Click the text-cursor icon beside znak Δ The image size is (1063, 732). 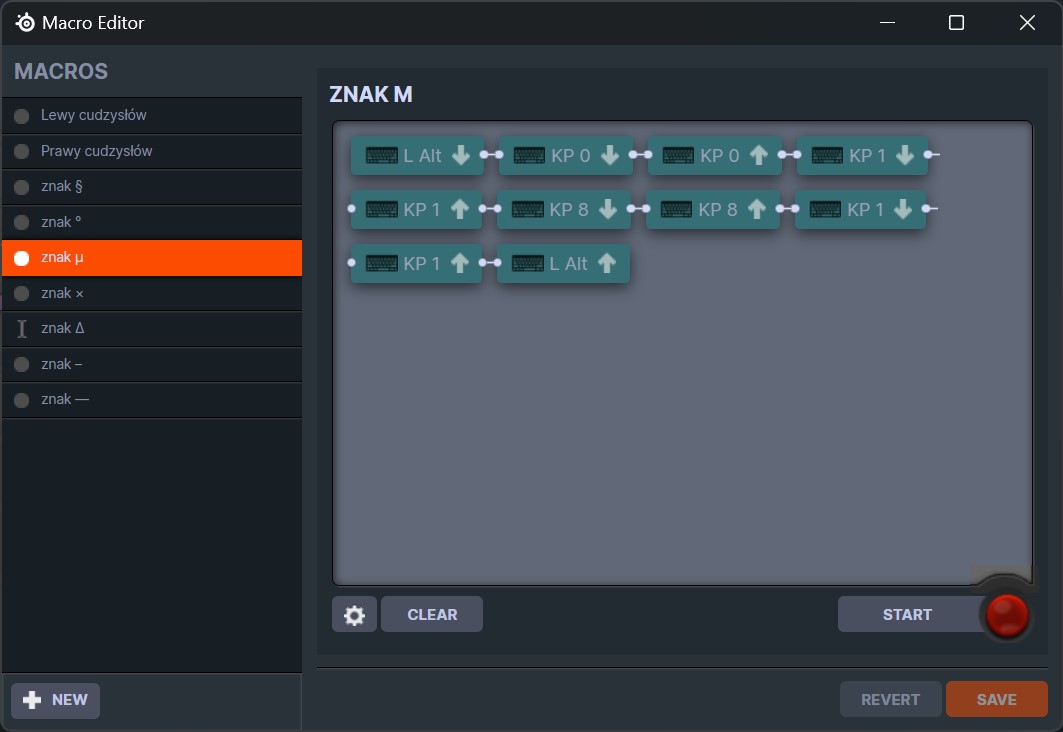pyautogui.click(x=22, y=329)
